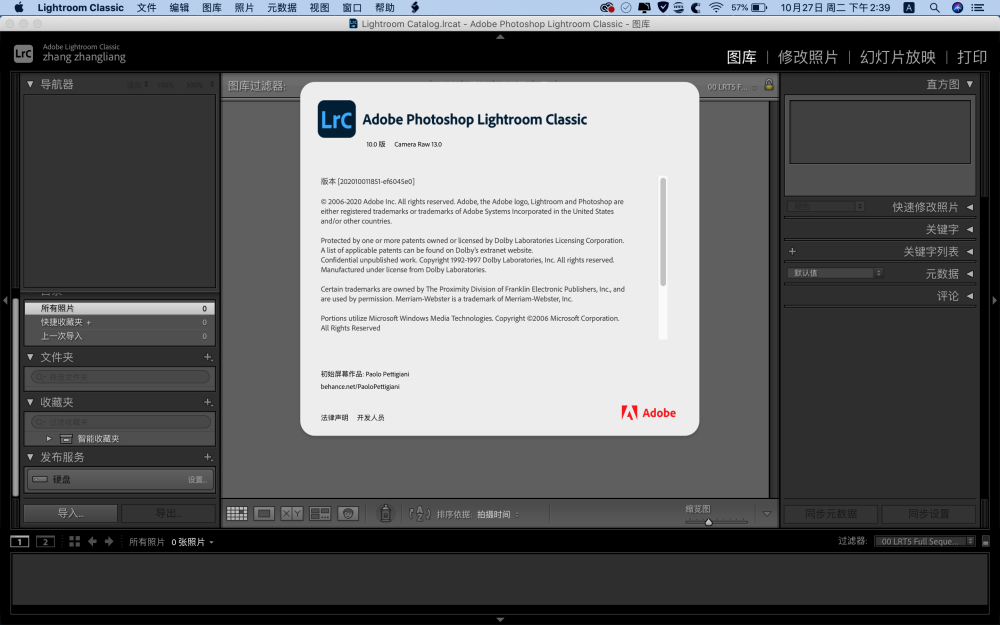This screenshot has height=625, width=1000.
Task: Toggle the library filter lock
Action: click(x=769, y=85)
